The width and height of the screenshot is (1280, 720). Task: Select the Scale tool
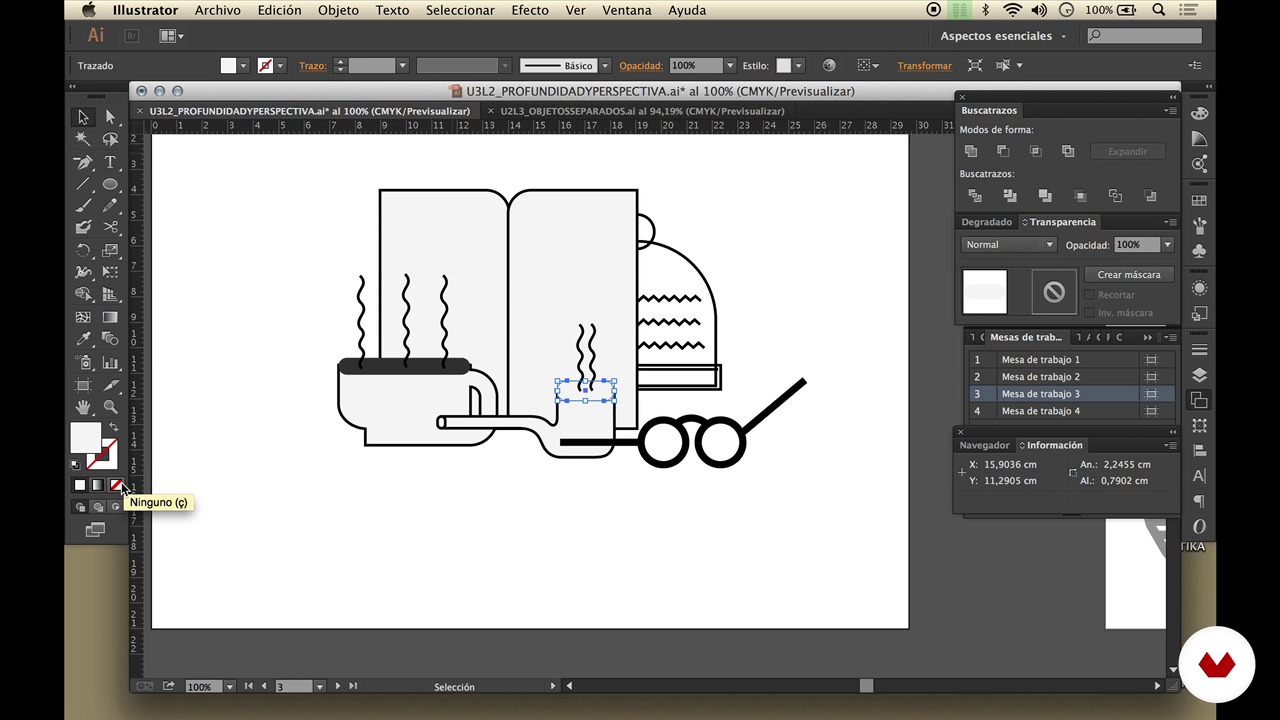tap(110, 251)
